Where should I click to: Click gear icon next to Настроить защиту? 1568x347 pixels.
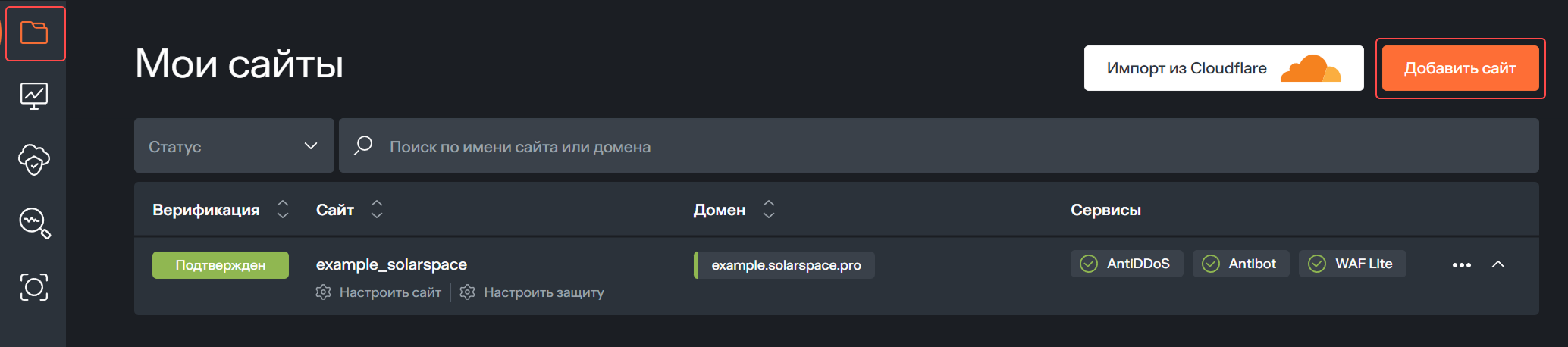pyautogui.click(x=468, y=292)
